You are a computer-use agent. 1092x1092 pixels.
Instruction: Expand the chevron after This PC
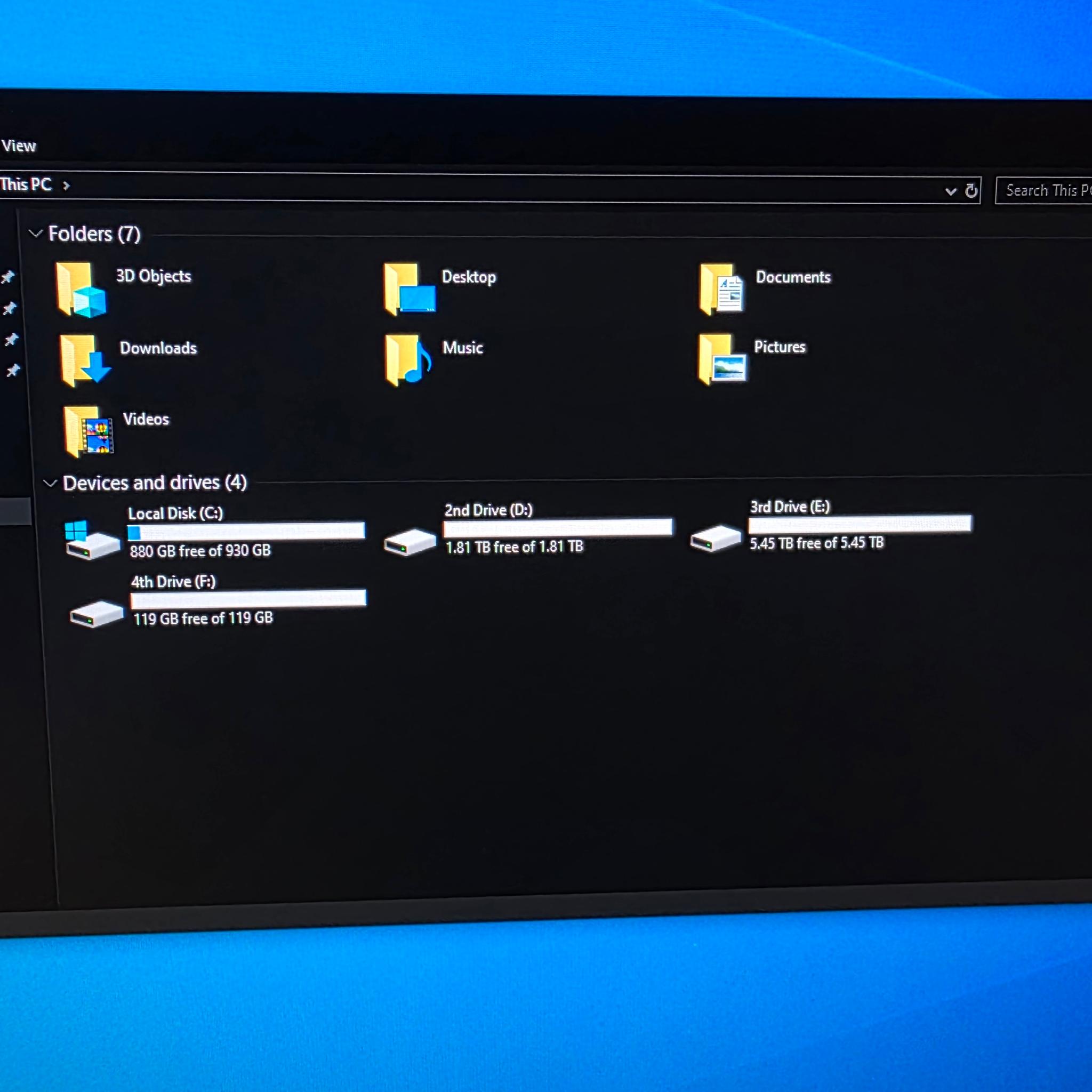pos(66,186)
